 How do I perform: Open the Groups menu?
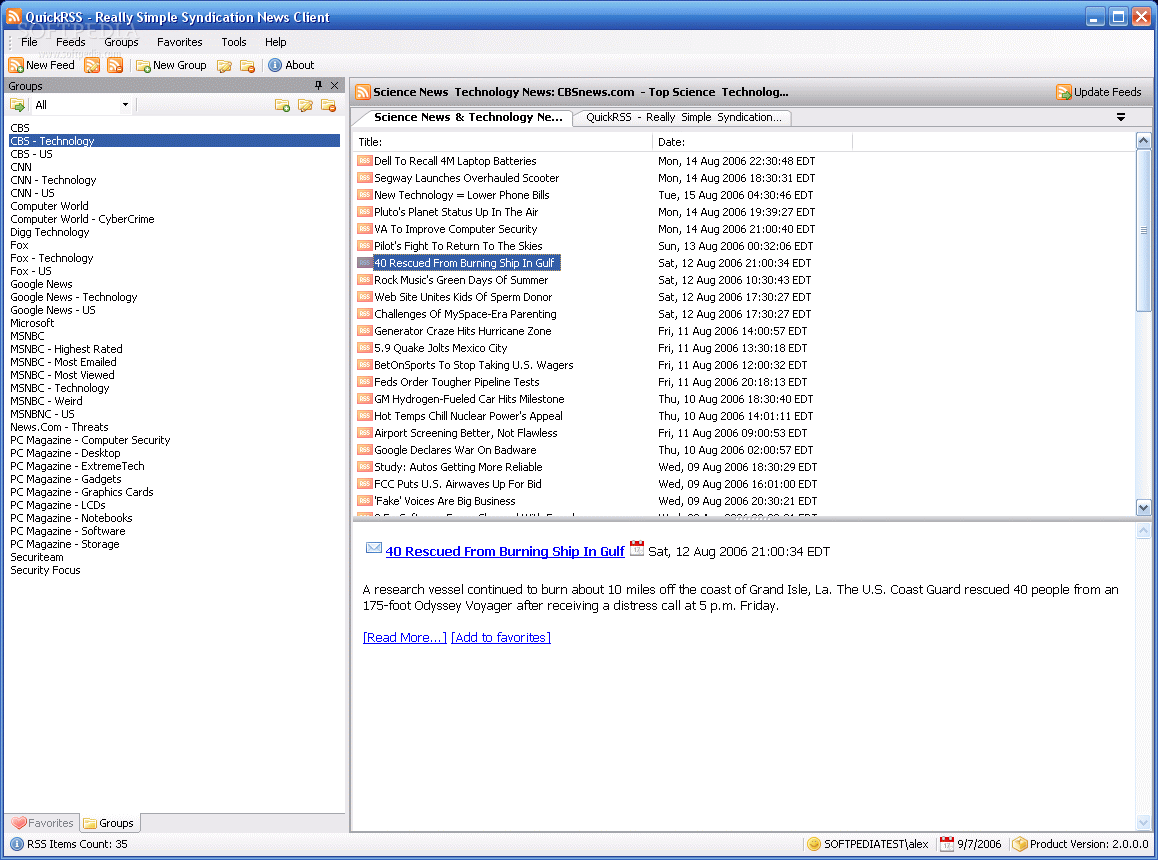point(121,42)
